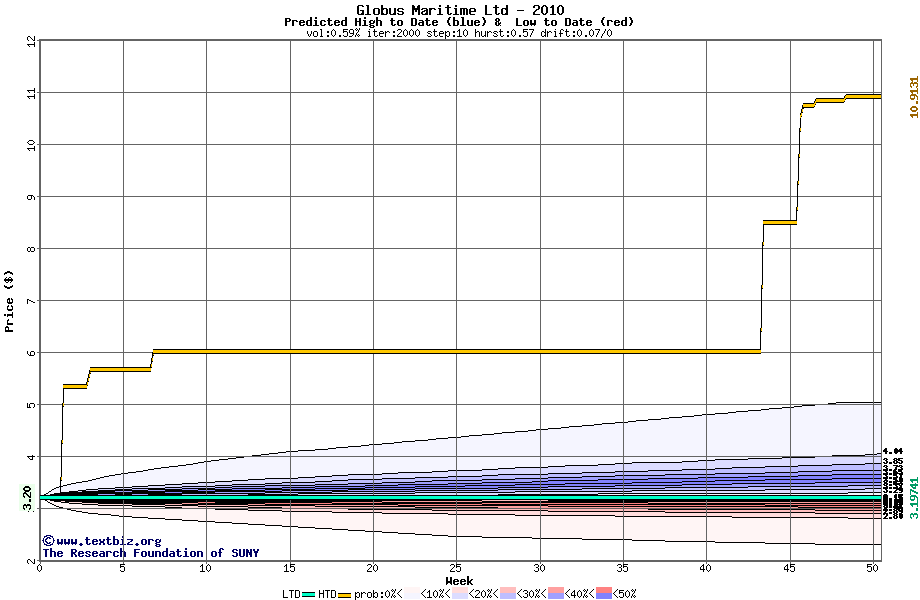
Task: Select the 20% to 30% probability swatch
Action: click(x=508, y=593)
